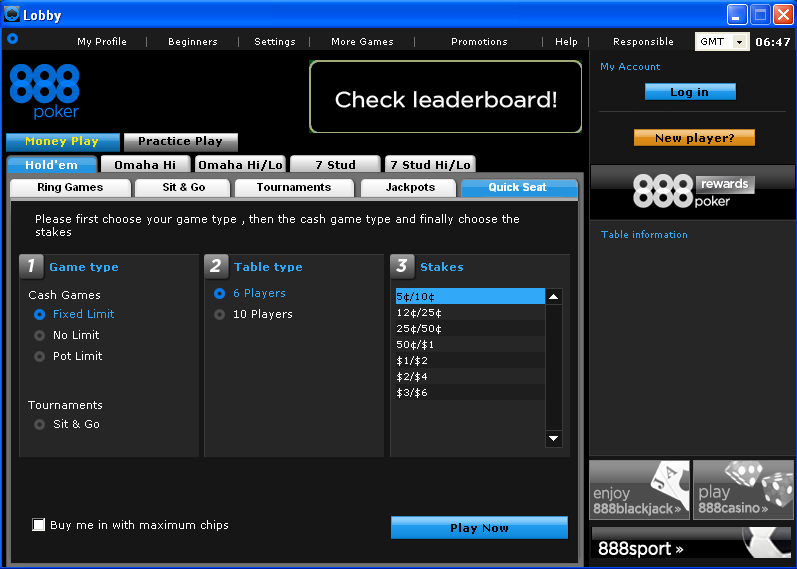797x569 pixels.
Task: Open the 888 rewards poker banner
Action: pyautogui.click(x=693, y=192)
